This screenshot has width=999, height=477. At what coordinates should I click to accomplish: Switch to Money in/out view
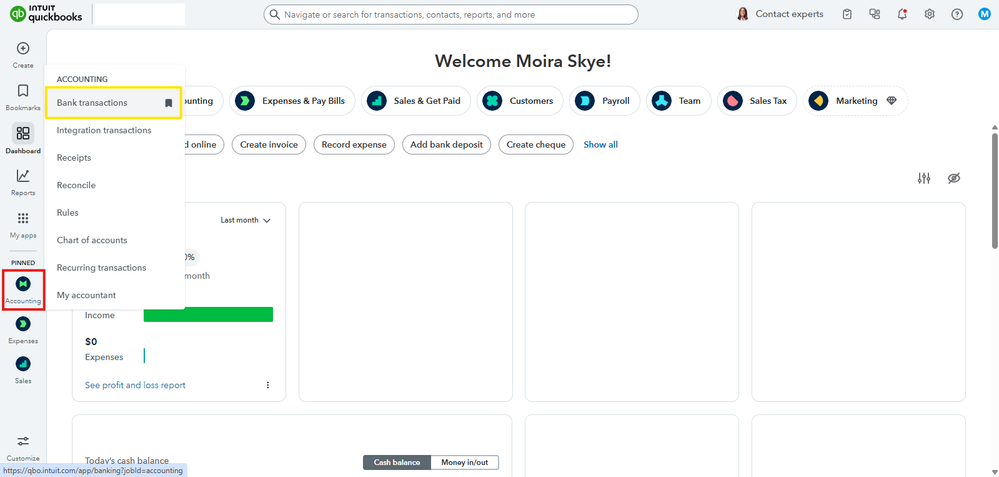tap(465, 462)
